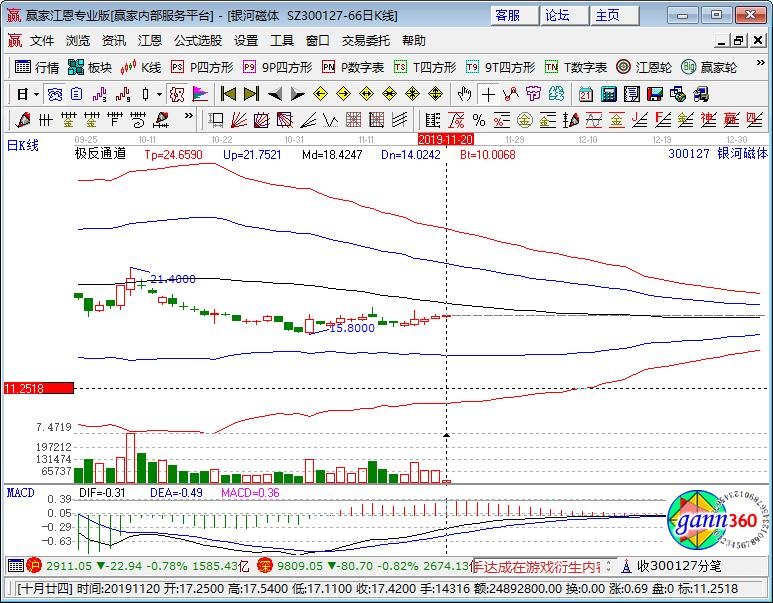This screenshot has width=773, height=603.
Task: Open the 9P四方形 tool
Action: [x=277, y=67]
